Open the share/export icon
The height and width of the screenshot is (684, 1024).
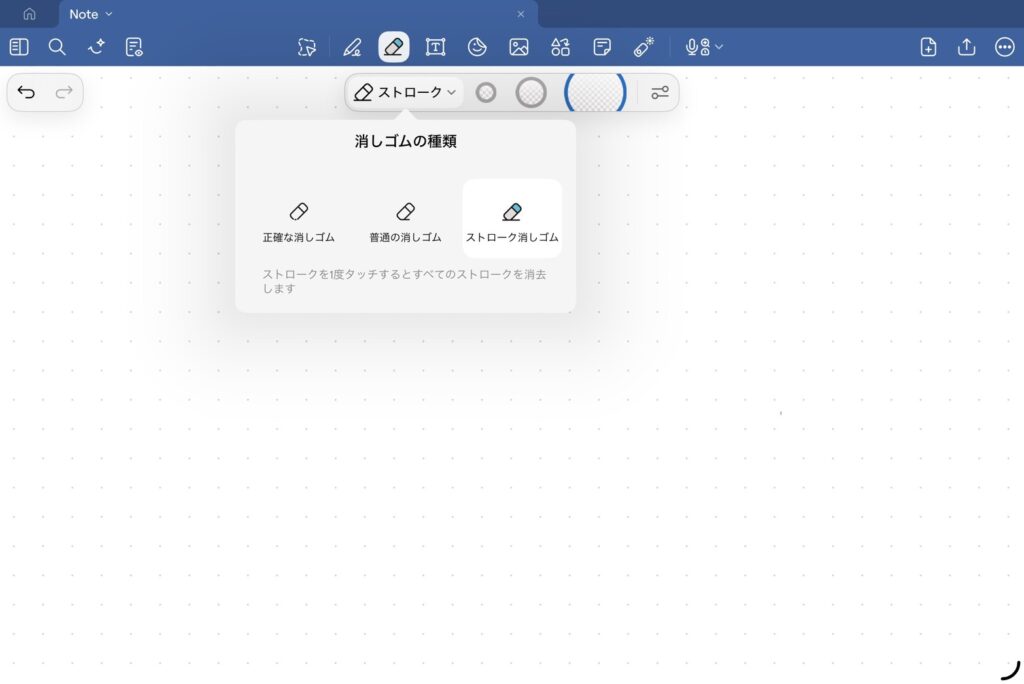(966, 47)
